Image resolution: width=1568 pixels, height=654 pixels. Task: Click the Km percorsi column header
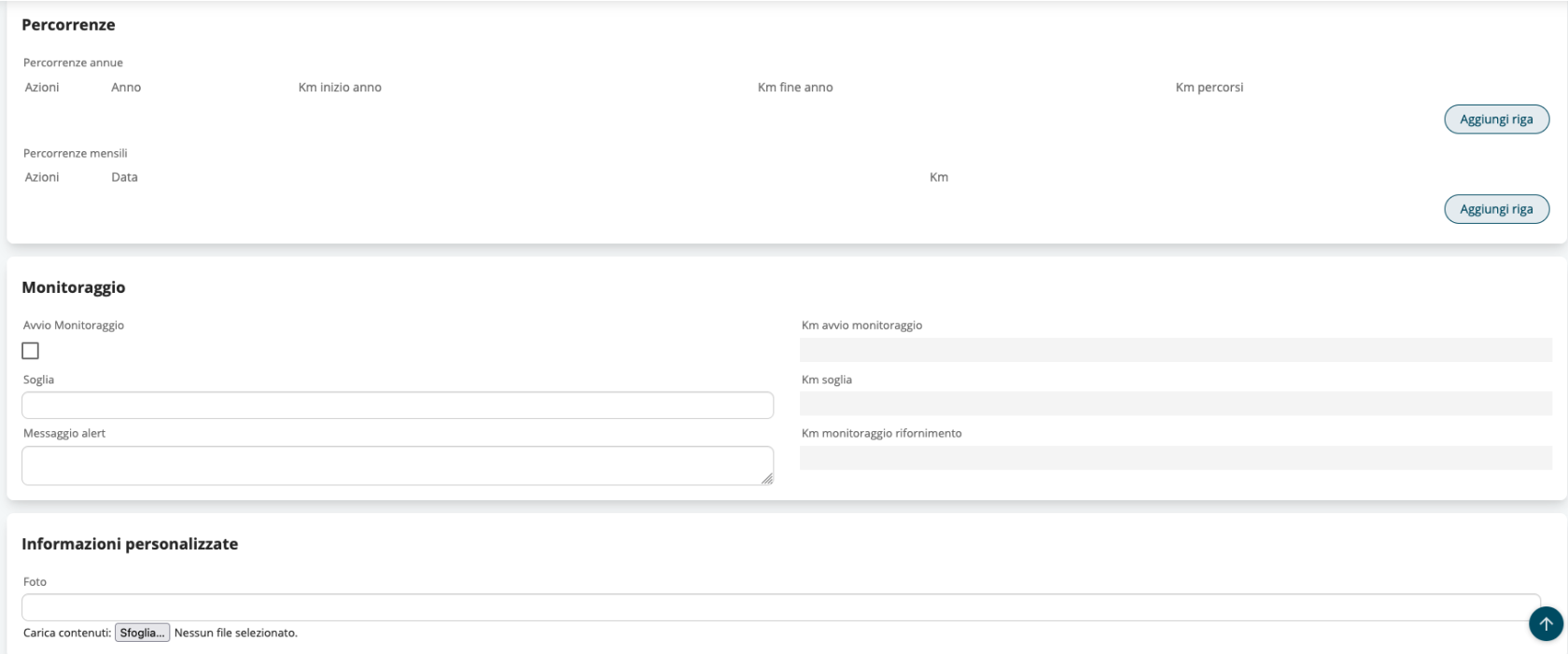(1210, 88)
